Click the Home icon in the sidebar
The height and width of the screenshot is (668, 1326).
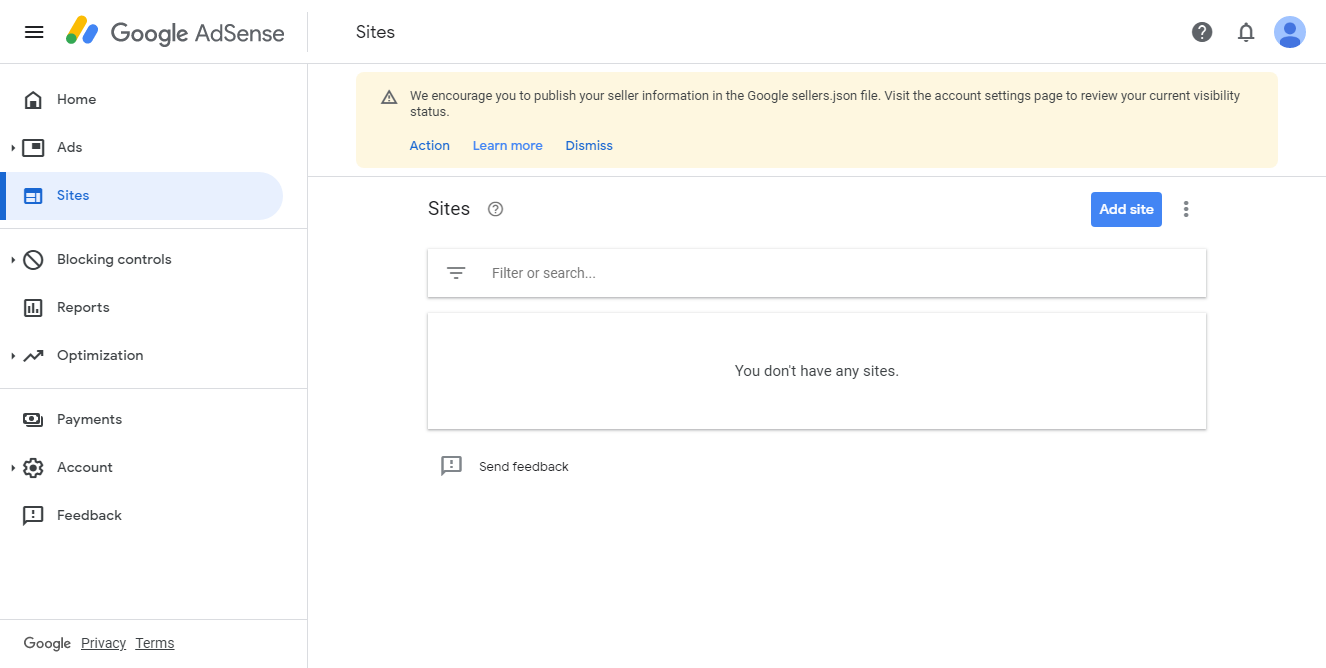coord(34,99)
